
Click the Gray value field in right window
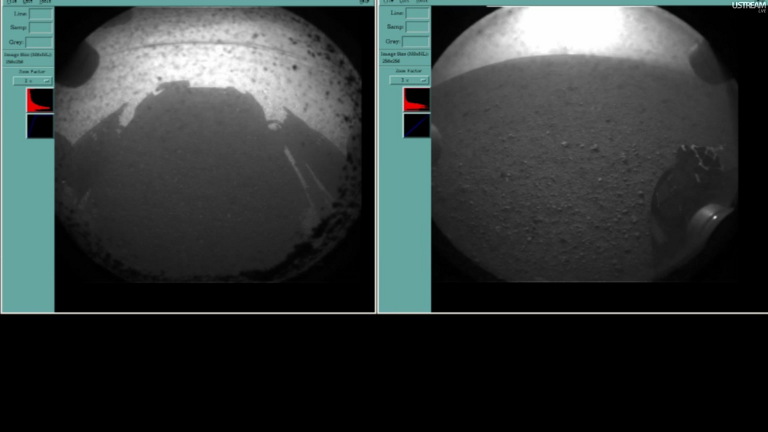pos(415,42)
